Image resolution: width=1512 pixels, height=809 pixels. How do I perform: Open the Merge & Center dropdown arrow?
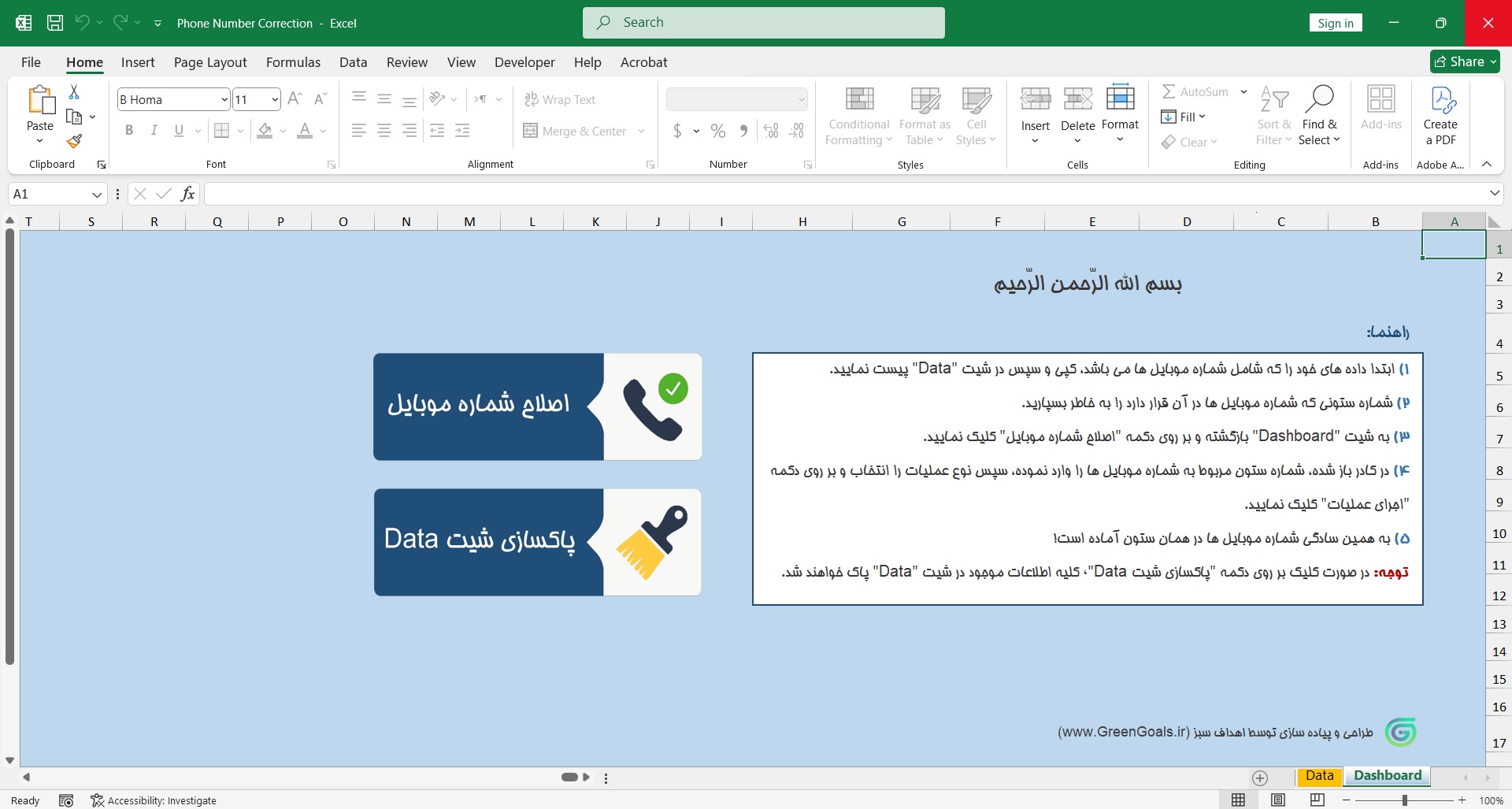point(642,132)
